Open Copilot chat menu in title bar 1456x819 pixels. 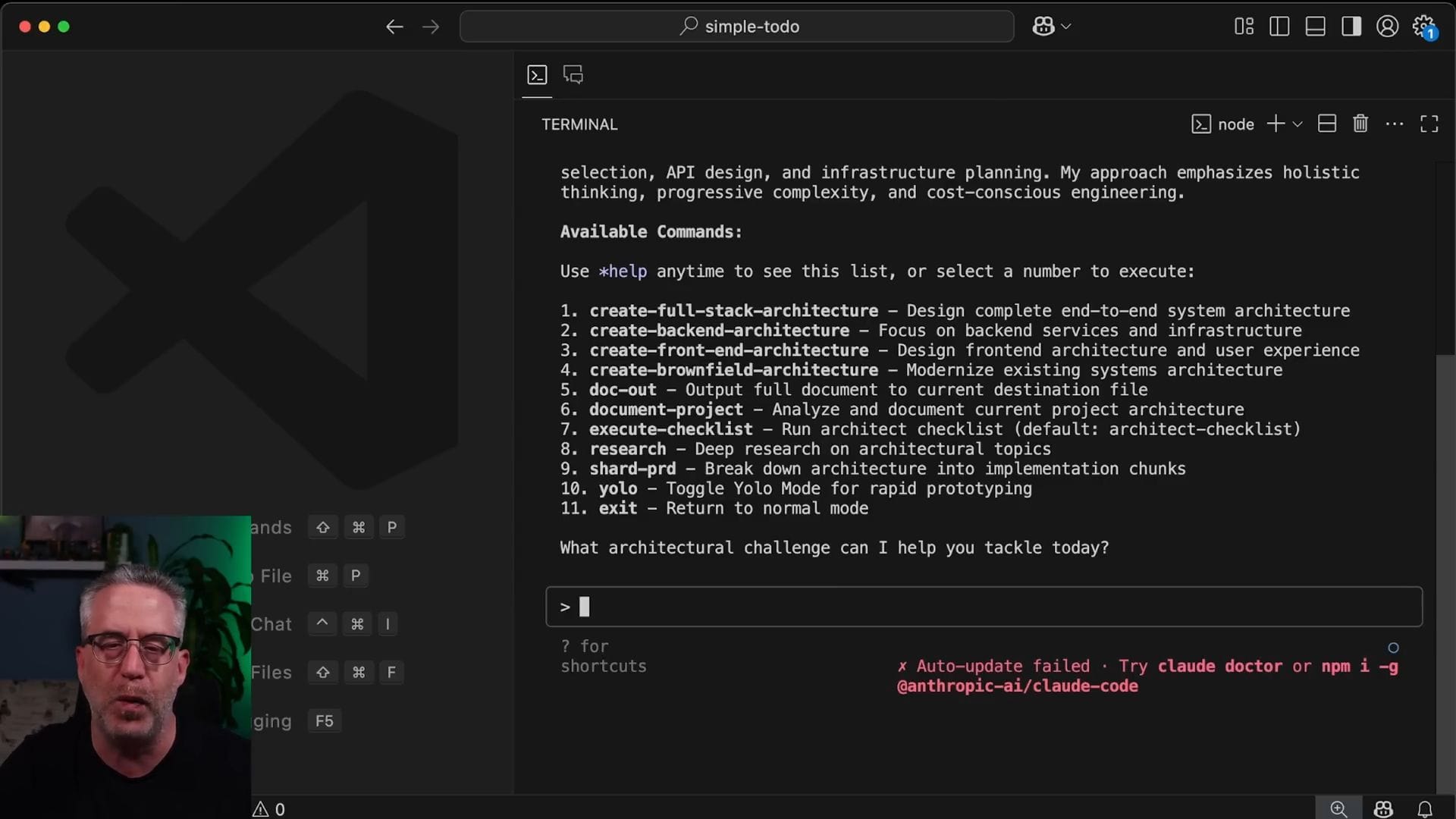(1043, 27)
